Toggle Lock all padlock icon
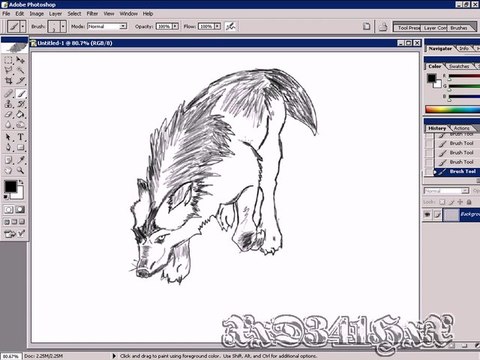 click(x=469, y=202)
